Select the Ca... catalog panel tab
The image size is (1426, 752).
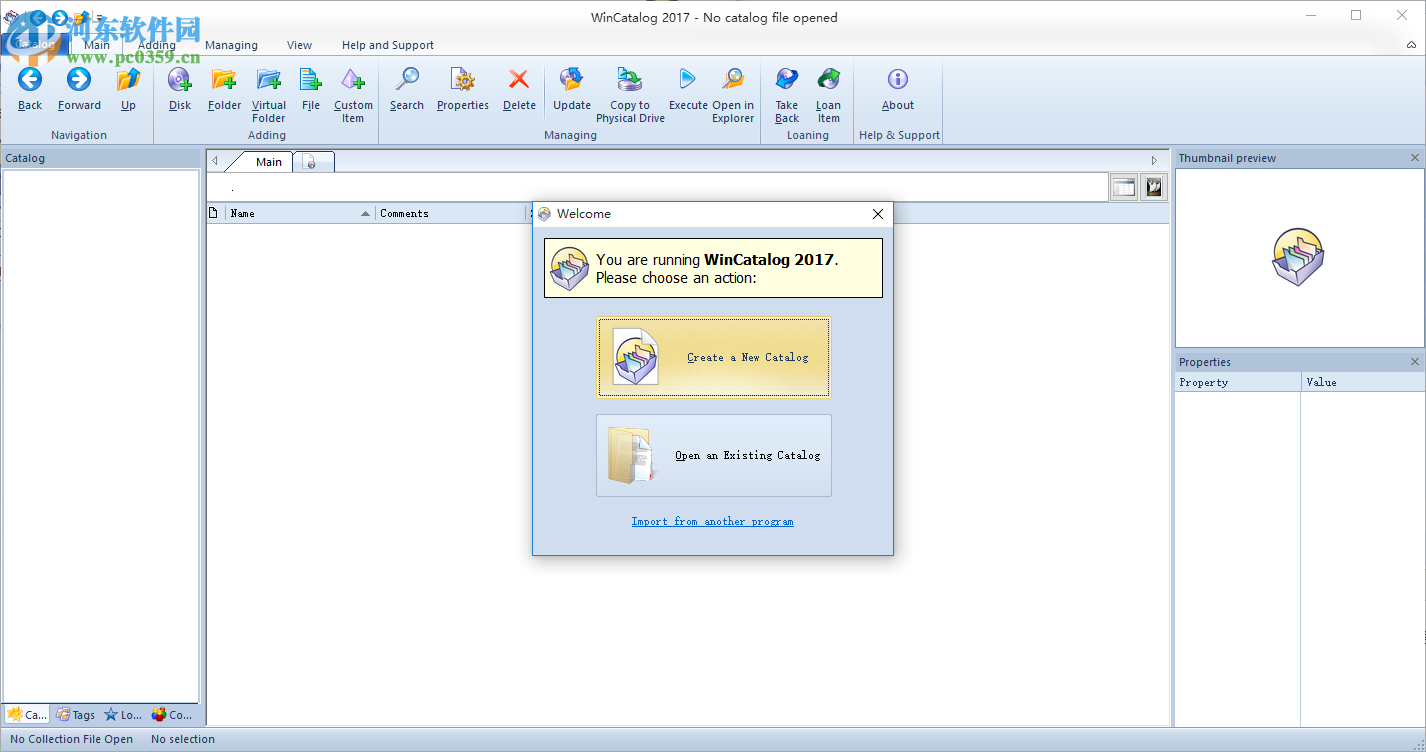27,715
